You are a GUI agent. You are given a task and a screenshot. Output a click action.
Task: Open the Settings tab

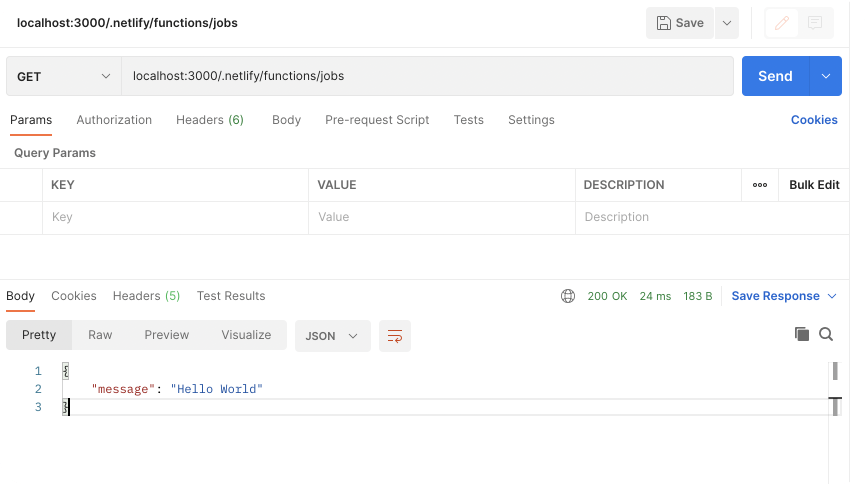pos(531,120)
